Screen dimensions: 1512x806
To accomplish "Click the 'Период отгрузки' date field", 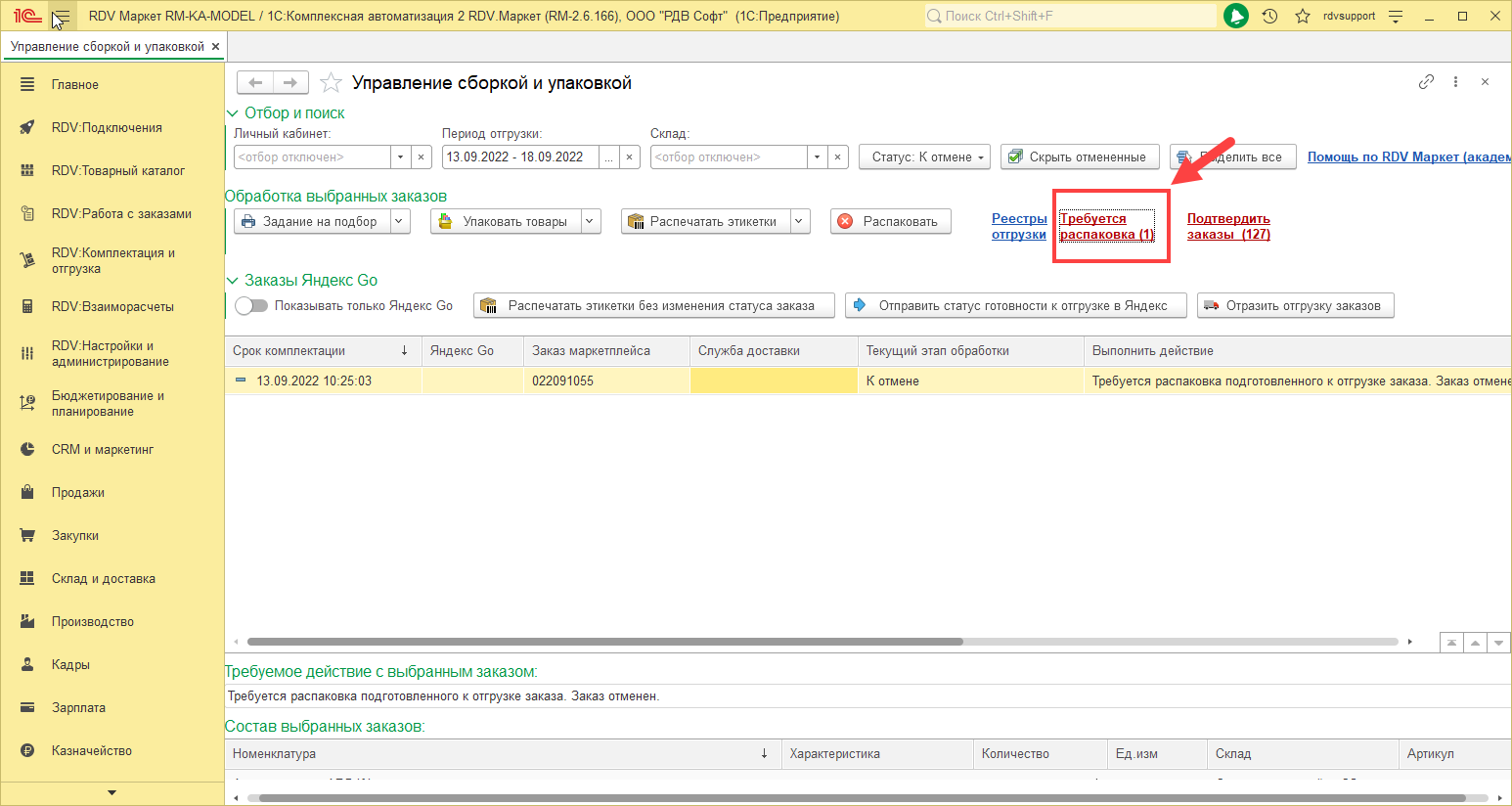I will pyautogui.click(x=520, y=157).
